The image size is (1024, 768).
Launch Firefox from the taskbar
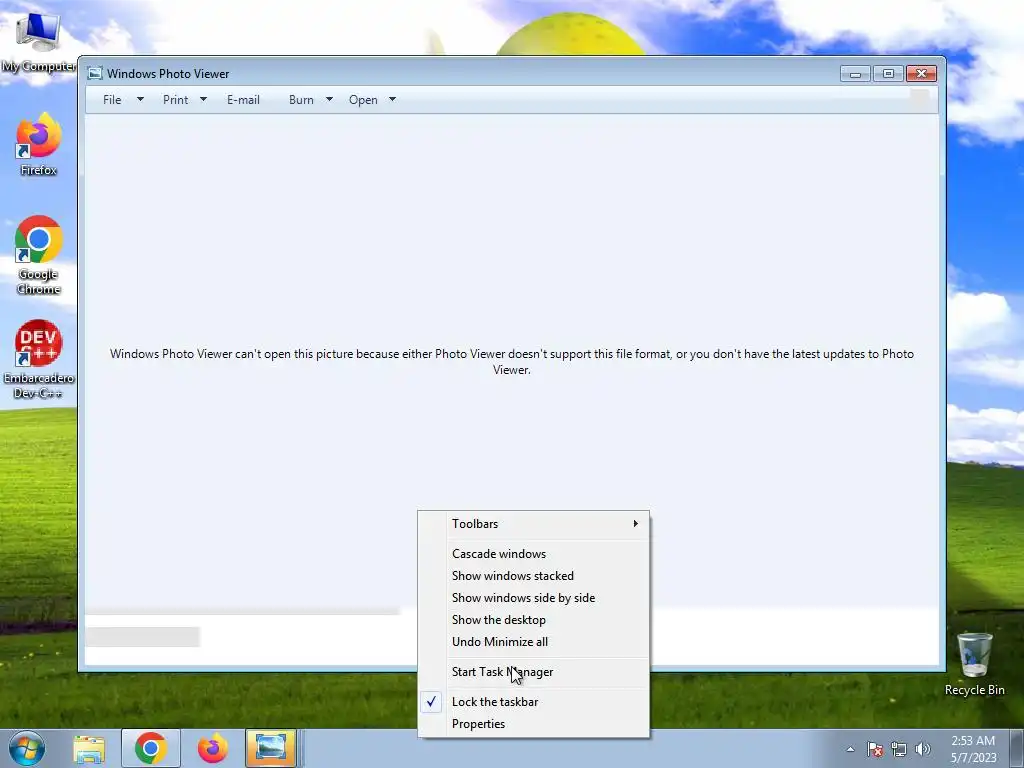click(x=212, y=748)
